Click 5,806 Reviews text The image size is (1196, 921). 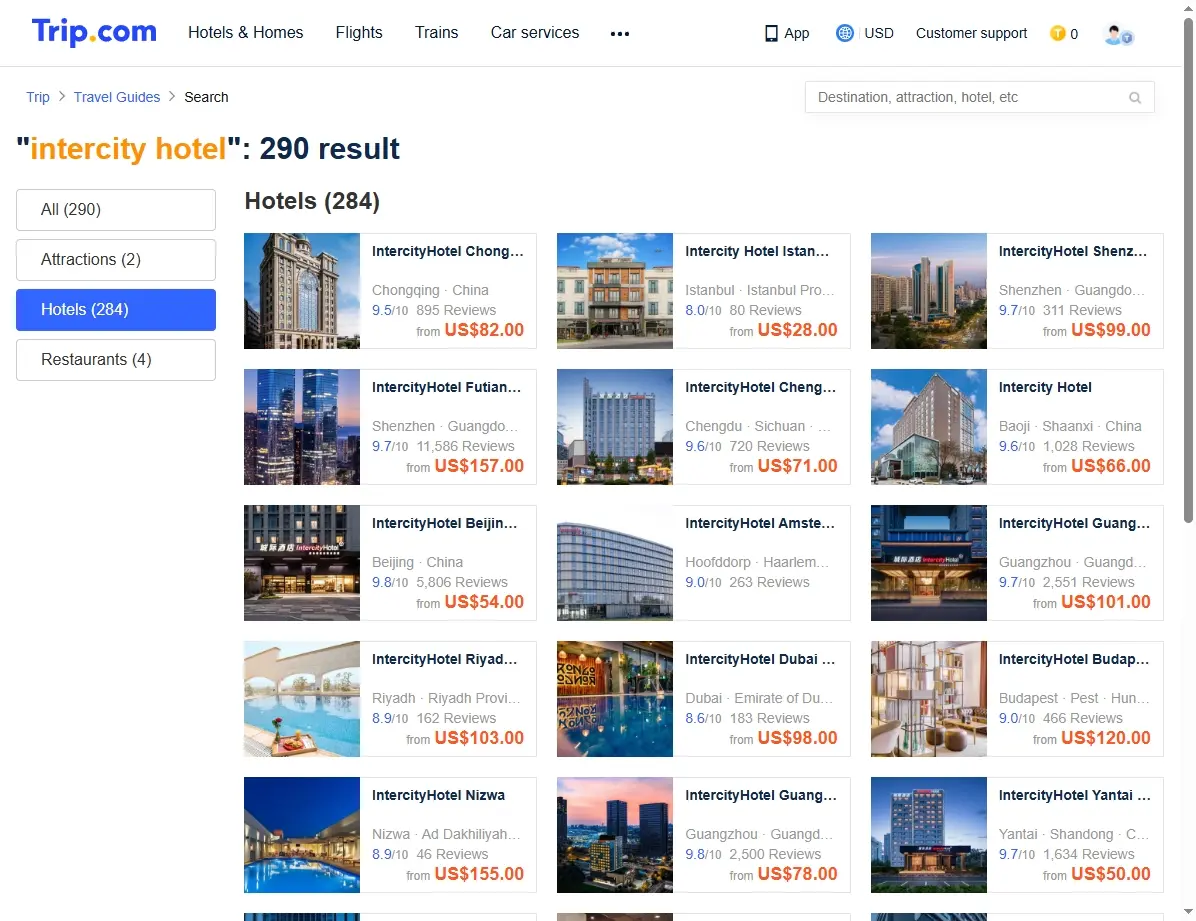pos(461,582)
